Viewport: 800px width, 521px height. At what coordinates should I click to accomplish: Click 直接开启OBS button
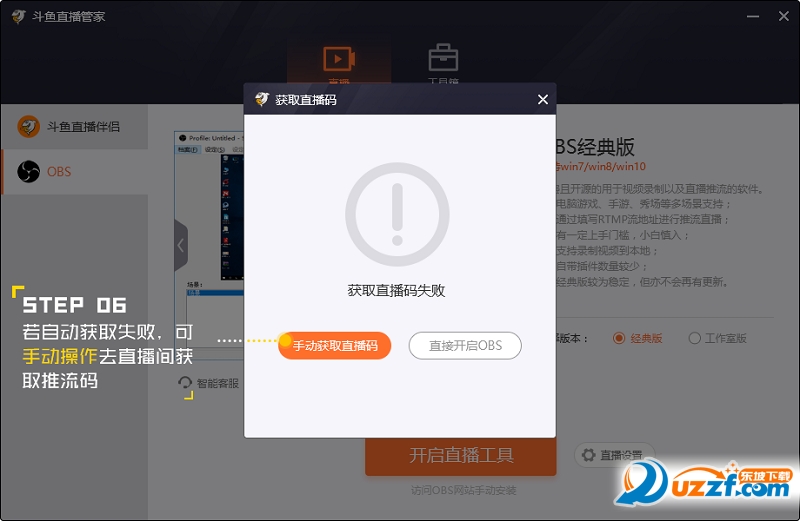pos(465,345)
